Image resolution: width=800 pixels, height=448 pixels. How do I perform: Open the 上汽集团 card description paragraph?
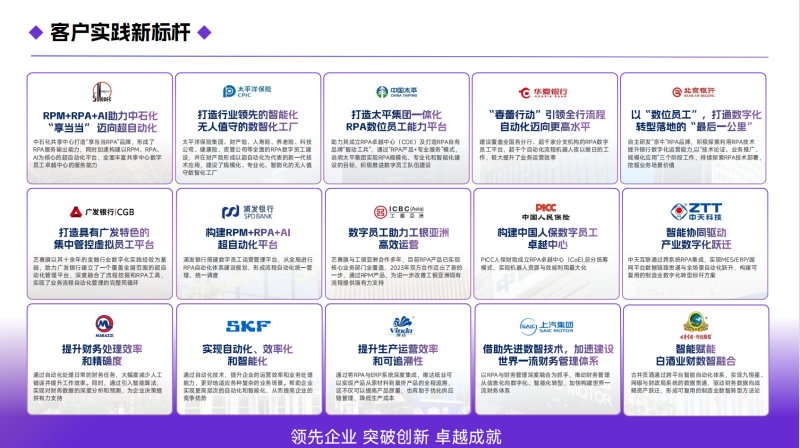pos(545,383)
